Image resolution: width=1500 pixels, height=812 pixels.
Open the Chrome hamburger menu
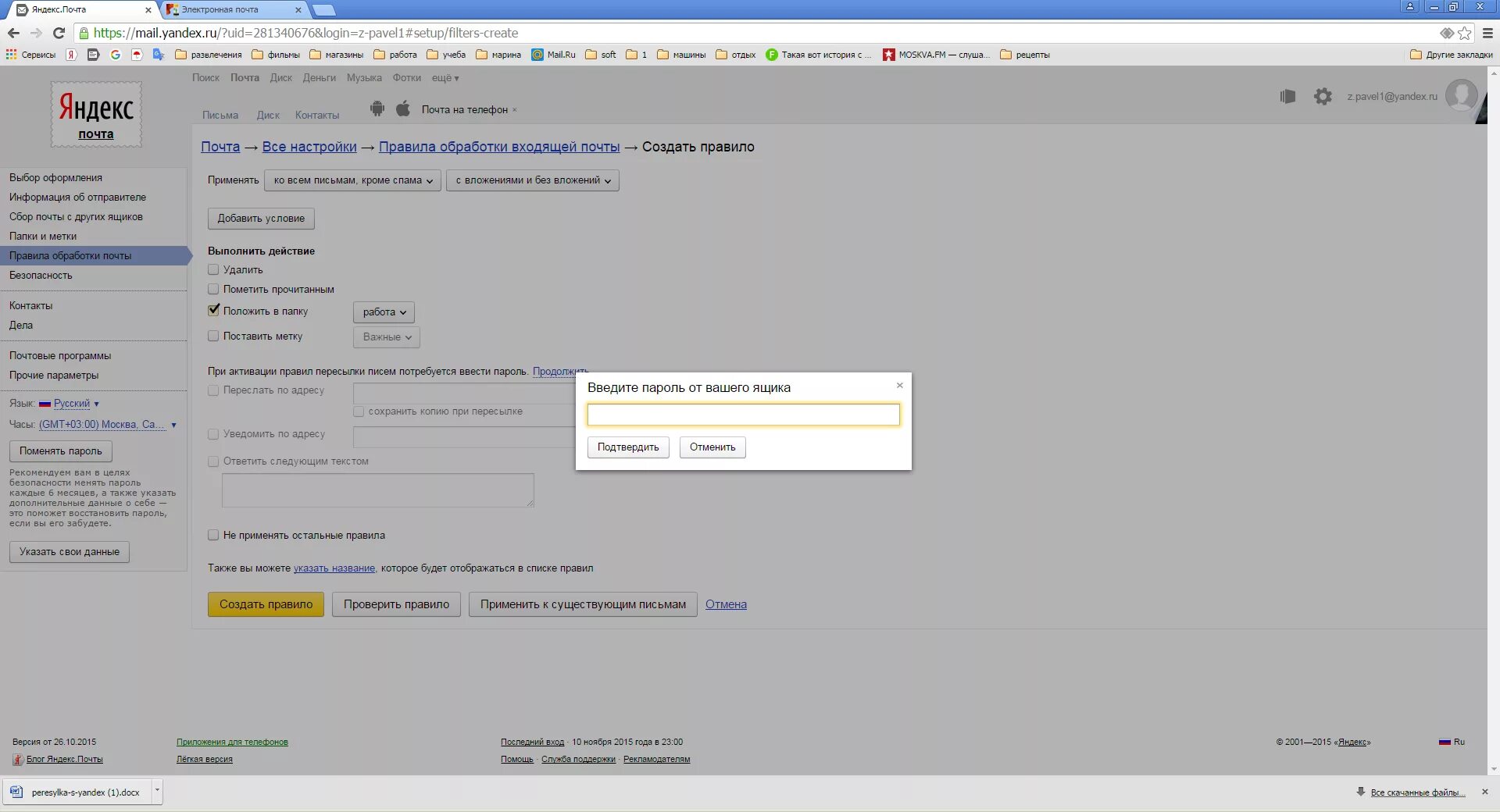point(1487,33)
